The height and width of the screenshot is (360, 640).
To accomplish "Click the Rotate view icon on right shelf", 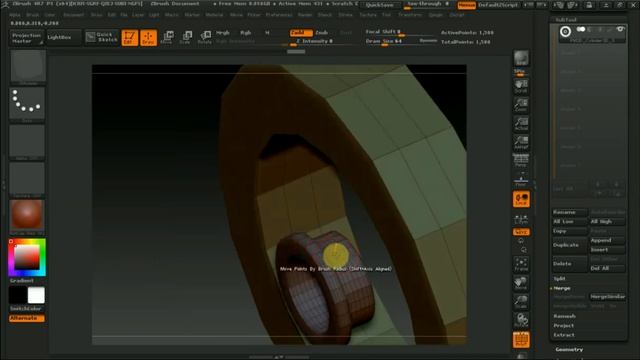I will click(521, 320).
